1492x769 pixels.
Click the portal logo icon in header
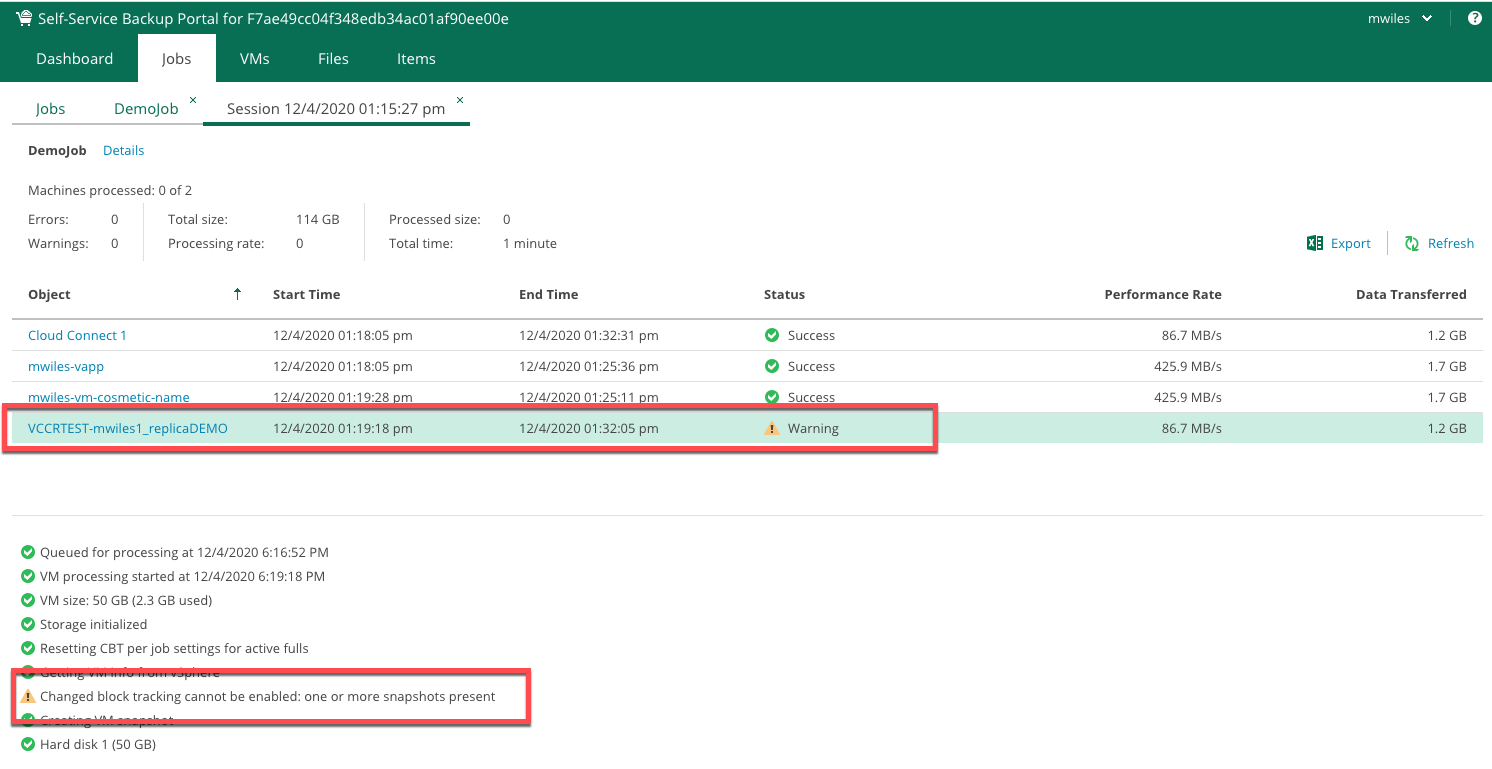tap(23, 18)
